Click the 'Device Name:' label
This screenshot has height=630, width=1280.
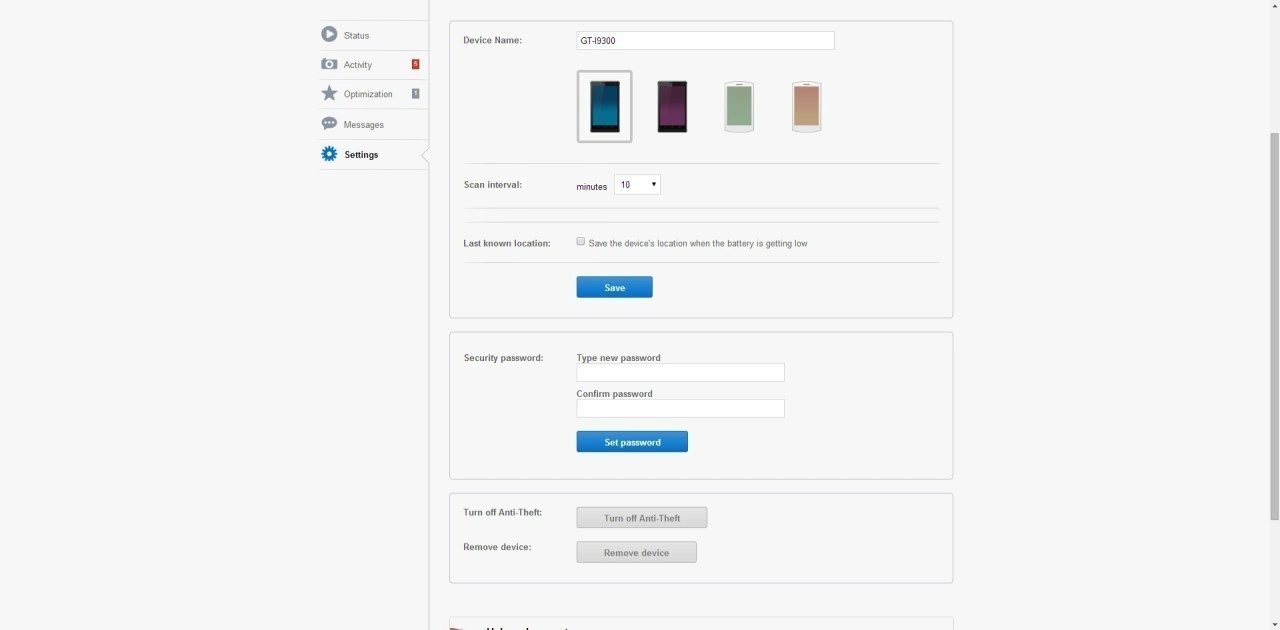(492, 40)
